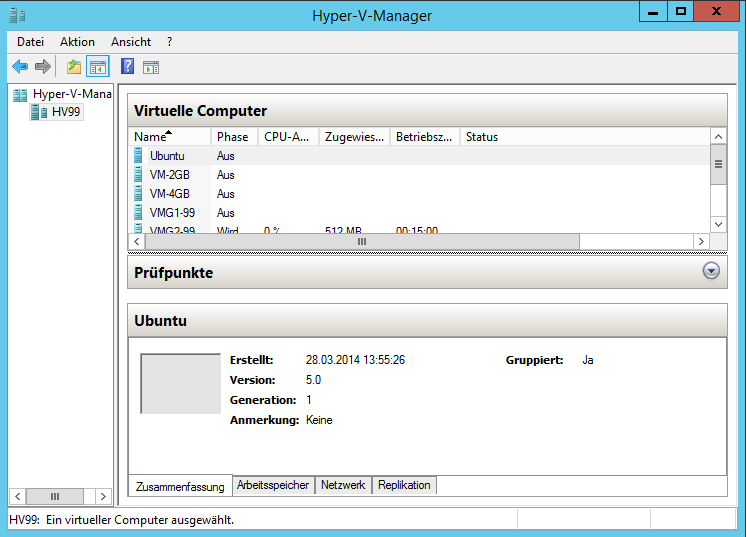Click the VM list scroll up arrow
The width and height of the screenshot is (746, 537).
(x=718, y=137)
